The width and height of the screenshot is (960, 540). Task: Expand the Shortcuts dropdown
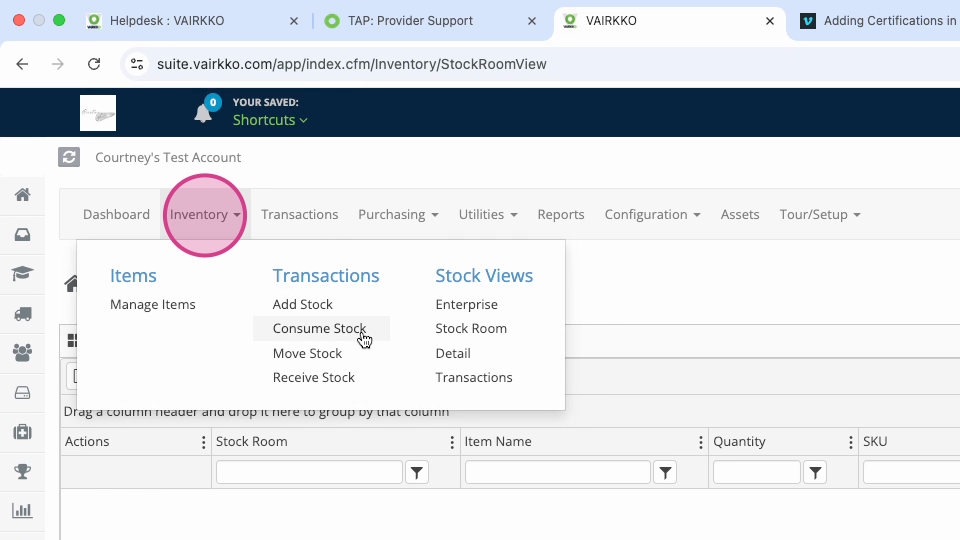click(270, 120)
